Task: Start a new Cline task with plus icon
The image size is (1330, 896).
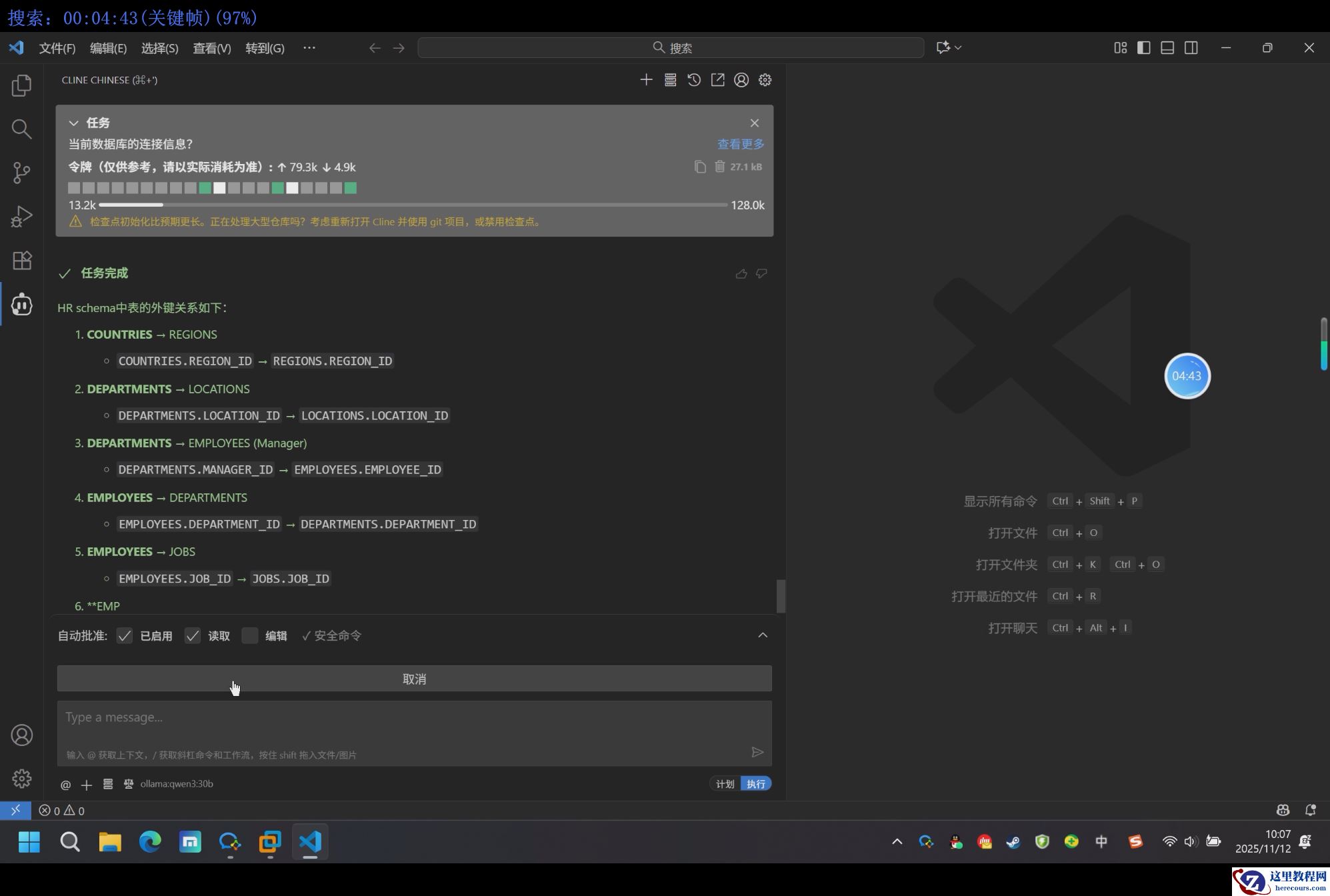Action: tap(646, 80)
